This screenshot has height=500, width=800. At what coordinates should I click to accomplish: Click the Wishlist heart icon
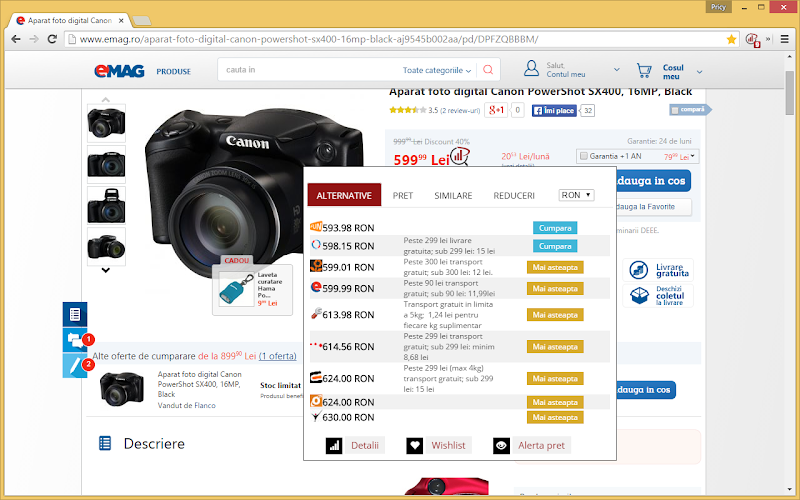tap(414, 445)
